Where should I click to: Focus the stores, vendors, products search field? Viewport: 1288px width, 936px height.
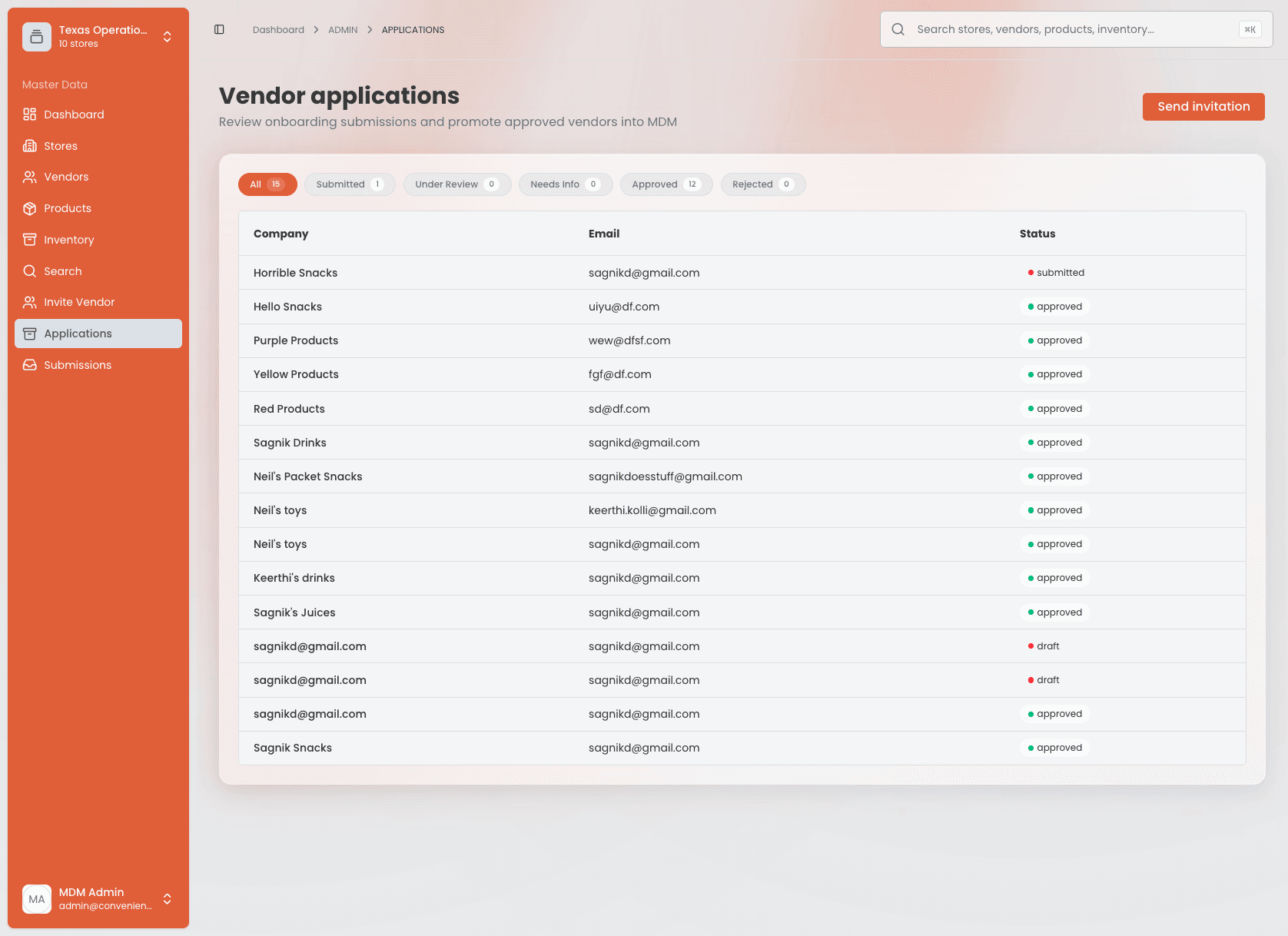pos(1076,29)
